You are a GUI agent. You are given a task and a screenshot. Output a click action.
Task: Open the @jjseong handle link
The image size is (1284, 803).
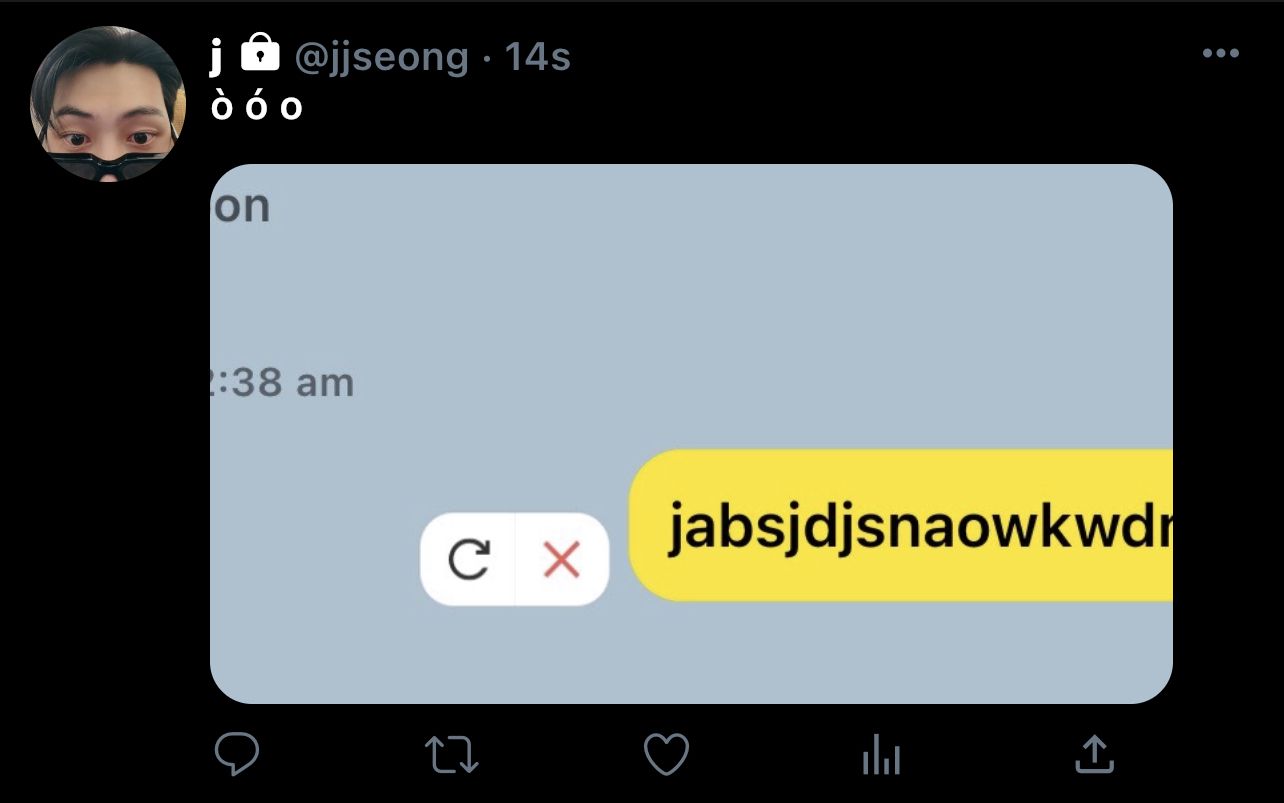click(381, 56)
